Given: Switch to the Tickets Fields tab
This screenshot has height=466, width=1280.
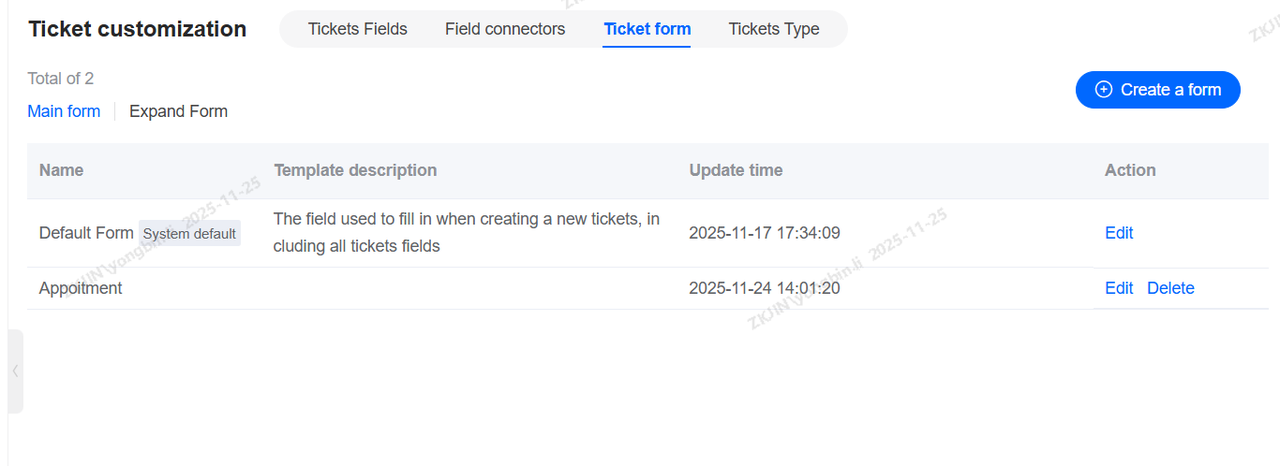Looking at the screenshot, I should [x=357, y=29].
